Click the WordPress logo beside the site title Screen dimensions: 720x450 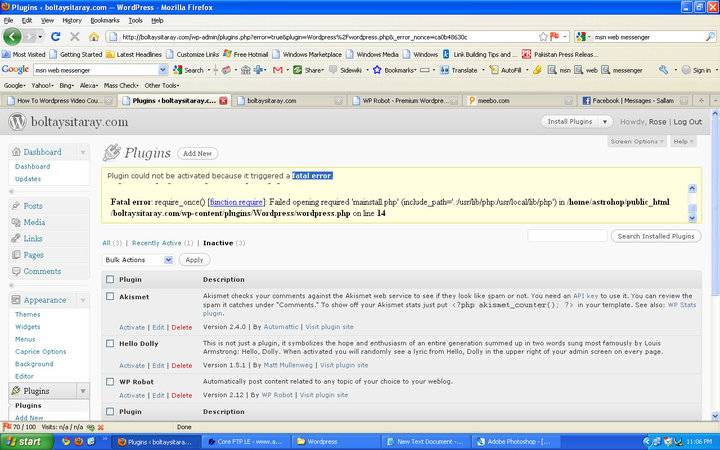[16, 121]
